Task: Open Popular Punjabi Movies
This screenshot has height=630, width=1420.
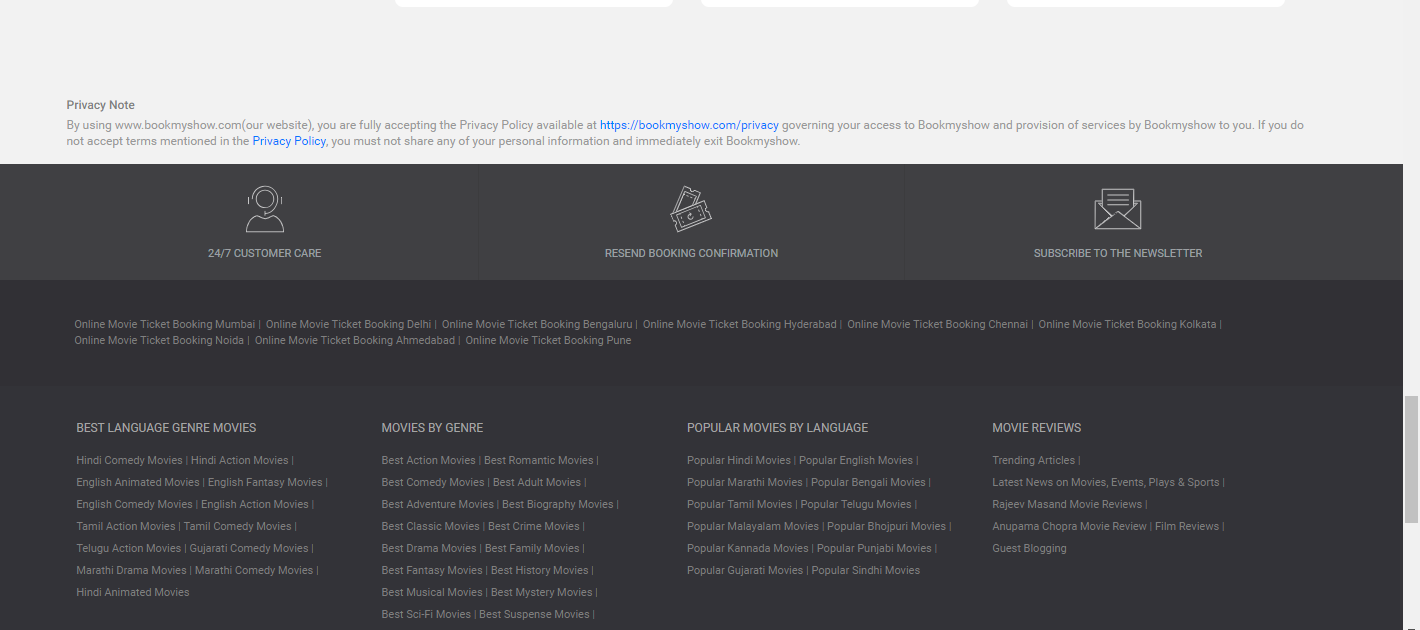Action: (x=875, y=548)
